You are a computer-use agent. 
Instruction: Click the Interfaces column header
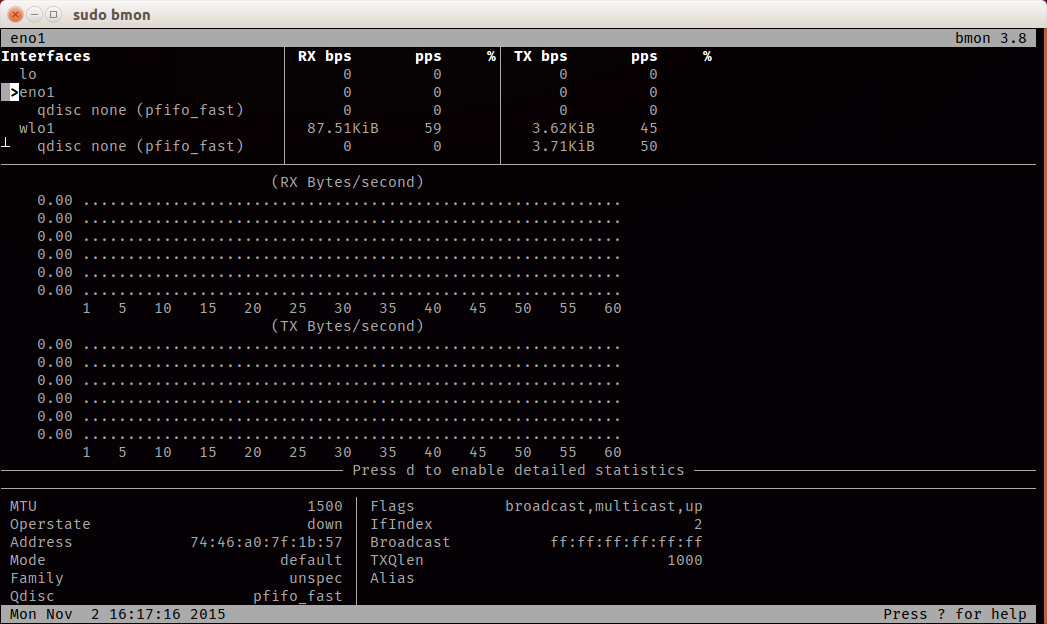(x=46, y=56)
